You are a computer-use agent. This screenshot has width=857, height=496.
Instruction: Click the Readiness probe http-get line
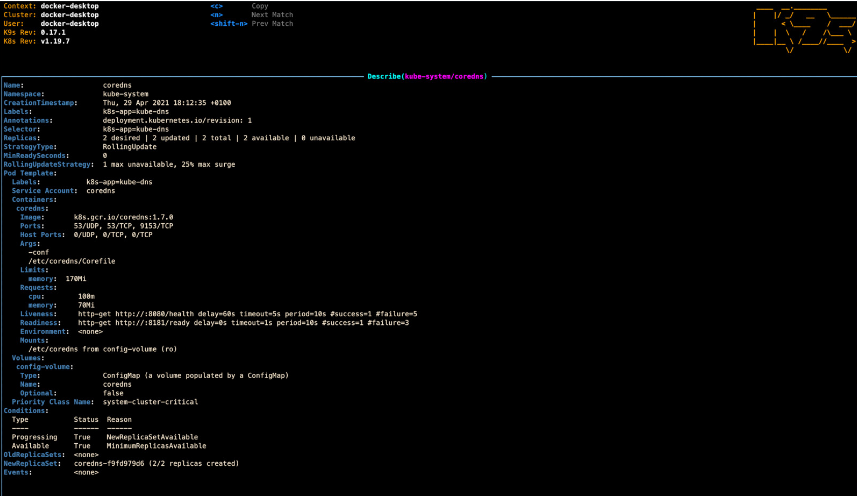click(244, 322)
